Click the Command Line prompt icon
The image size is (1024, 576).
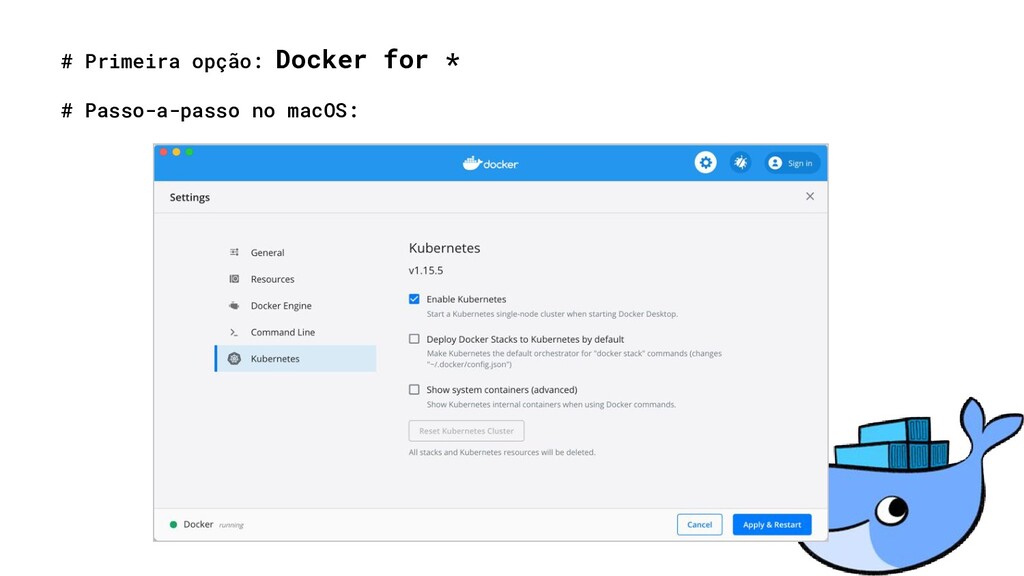point(234,332)
